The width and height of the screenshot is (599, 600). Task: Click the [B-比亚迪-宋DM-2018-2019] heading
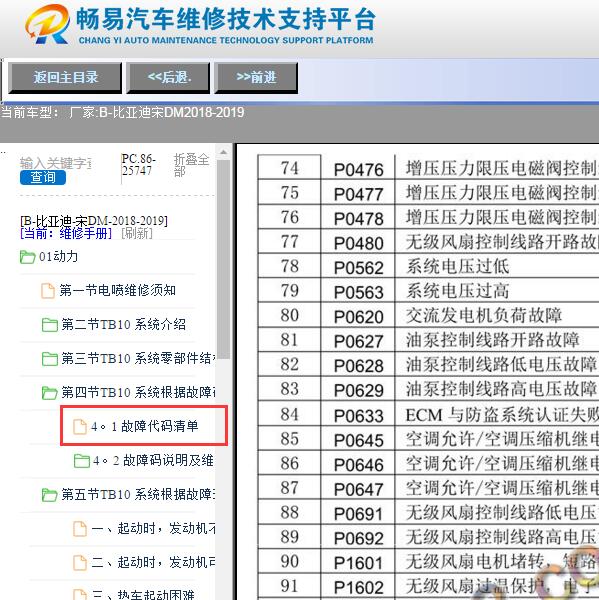(x=94, y=221)
